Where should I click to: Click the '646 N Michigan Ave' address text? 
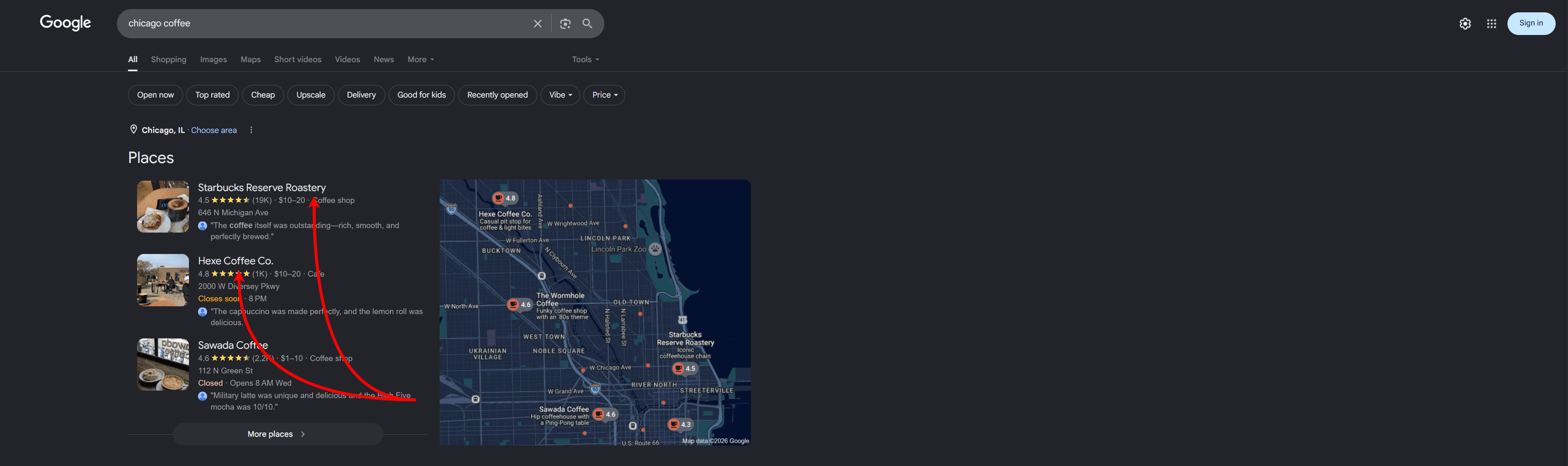pyautogui.click(x=233, y=213)
